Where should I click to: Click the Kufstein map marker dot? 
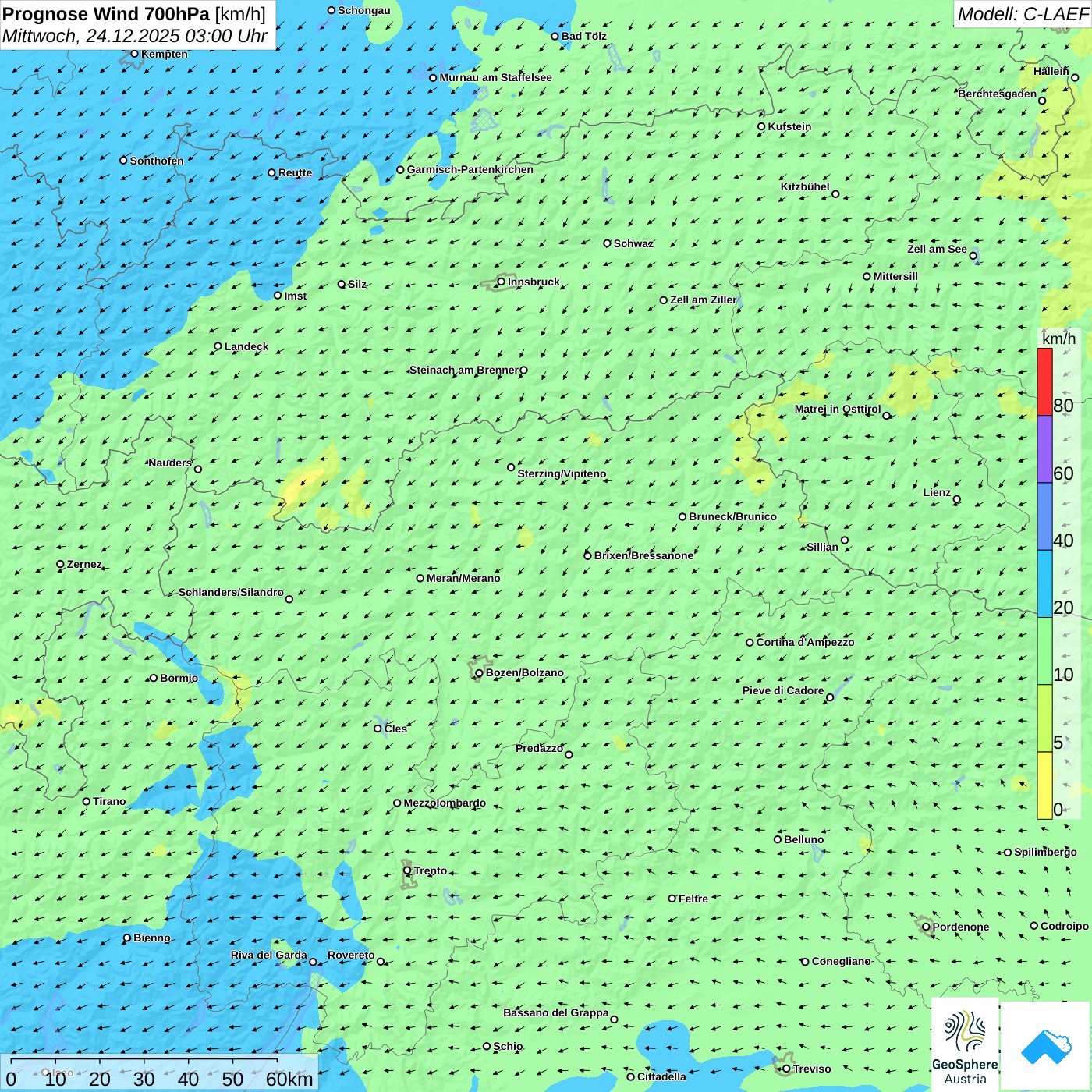click(761, 126)
